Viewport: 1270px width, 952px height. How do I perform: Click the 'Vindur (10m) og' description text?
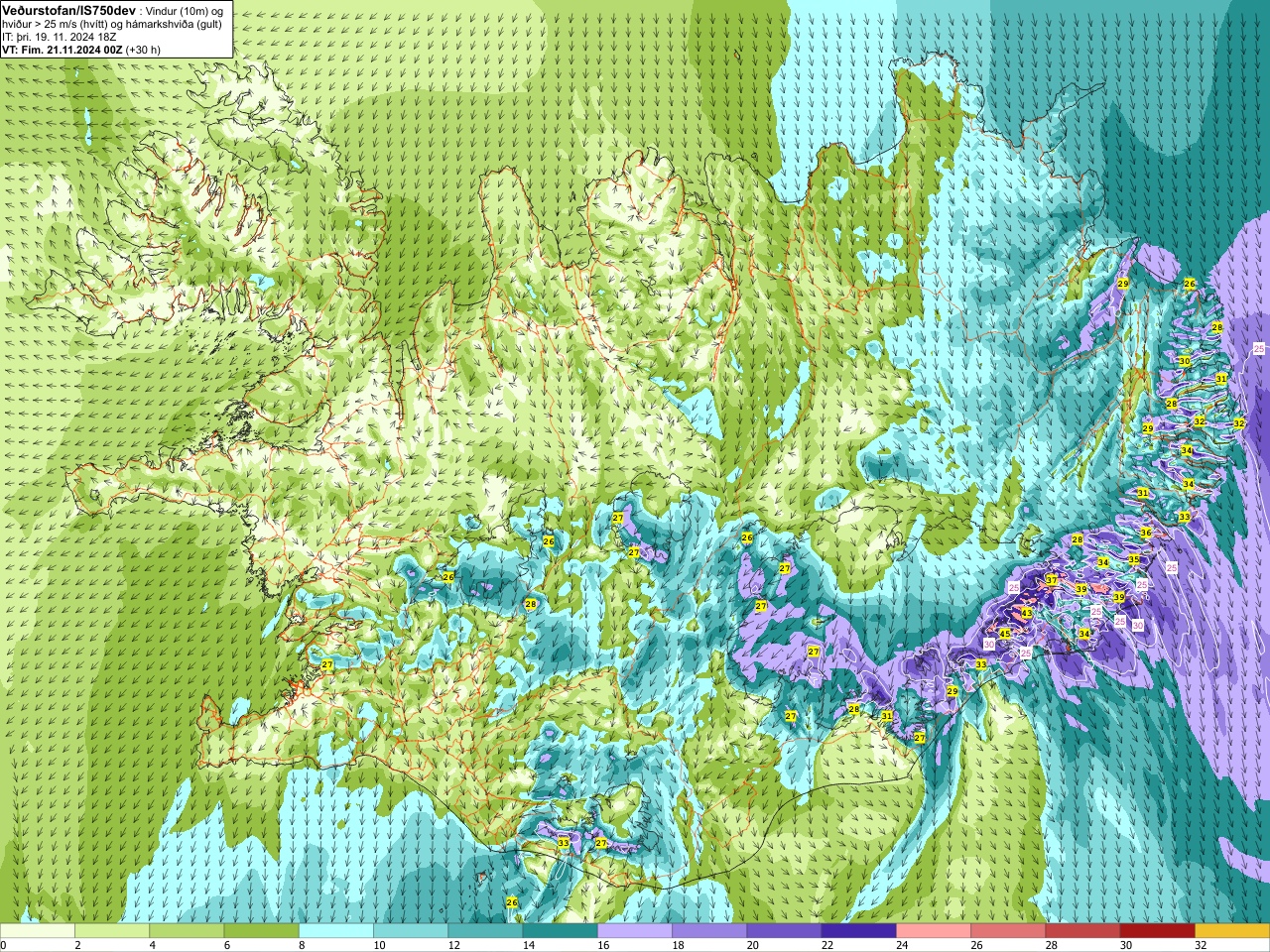point(185,10)
